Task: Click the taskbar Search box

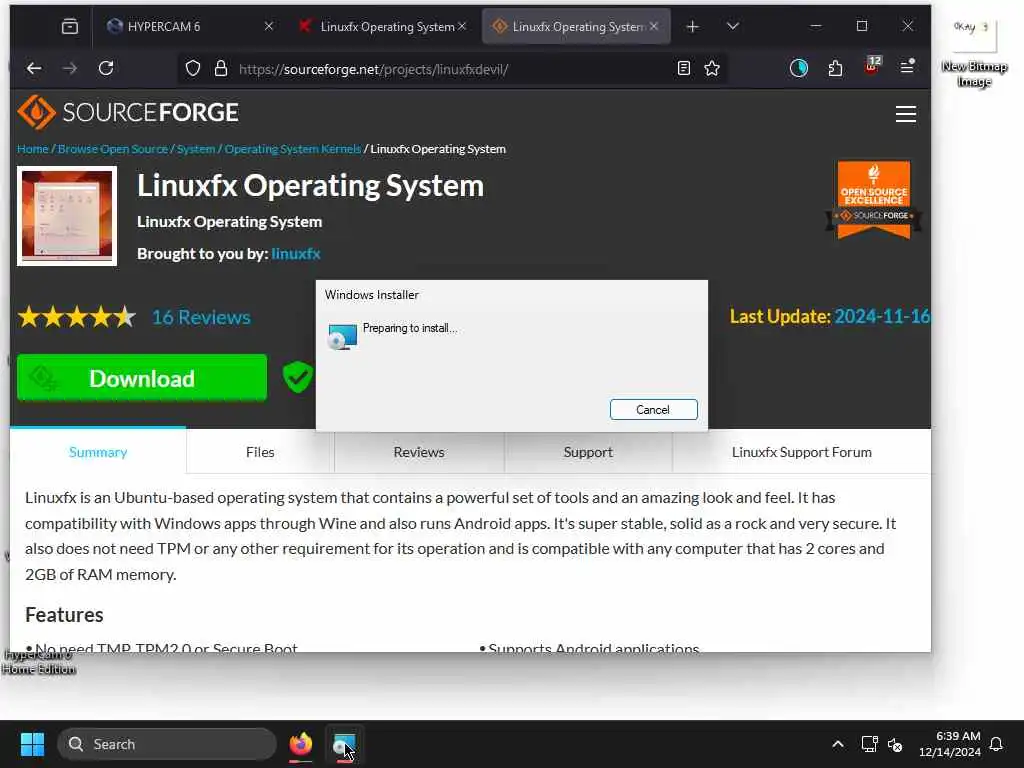Action: 167,744
